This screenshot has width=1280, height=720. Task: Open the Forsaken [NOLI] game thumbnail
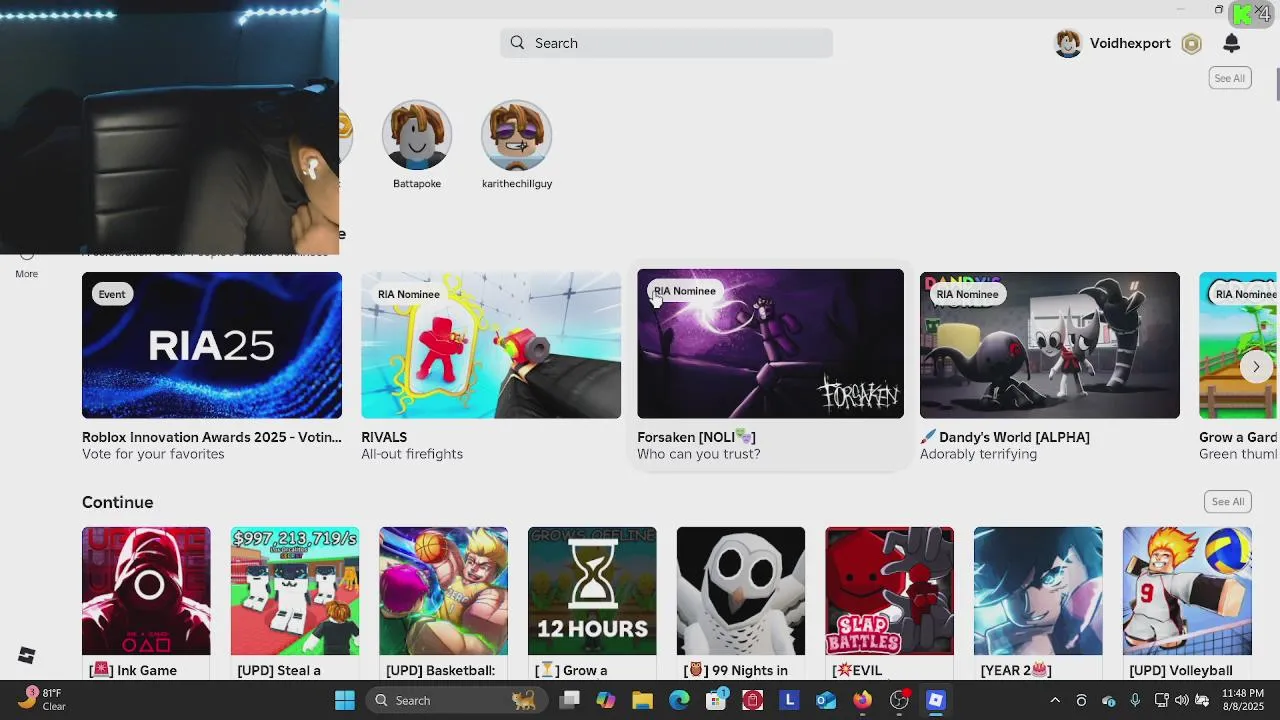click(770, 344)
